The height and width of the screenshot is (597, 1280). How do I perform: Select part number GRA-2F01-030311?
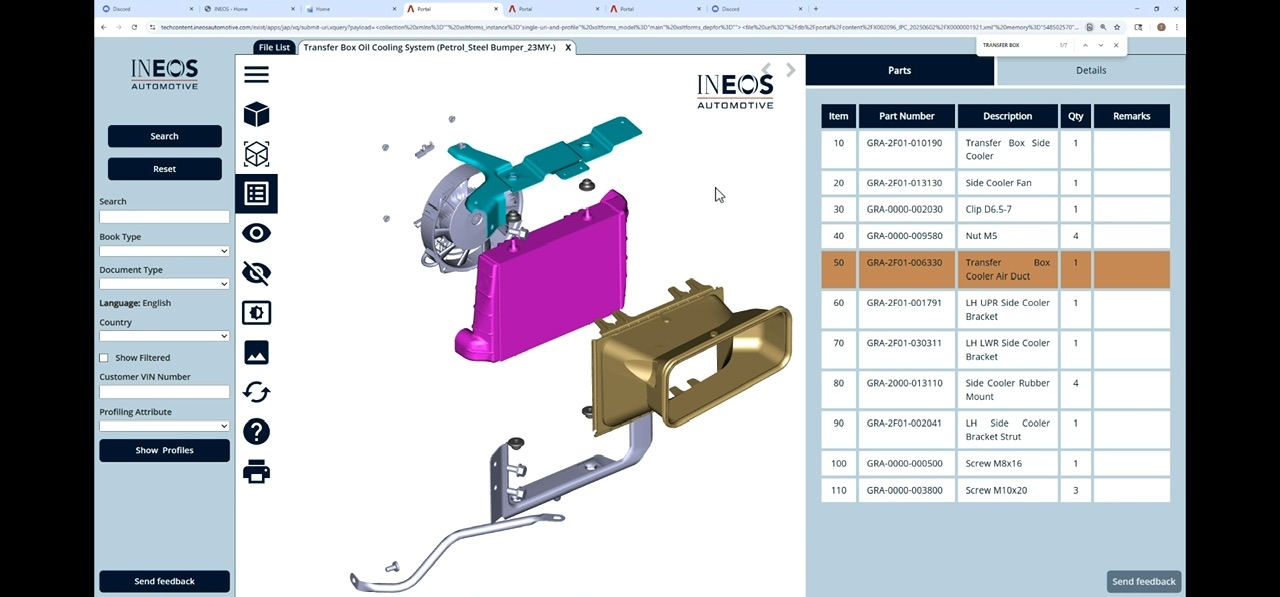(x=904, y=343)
